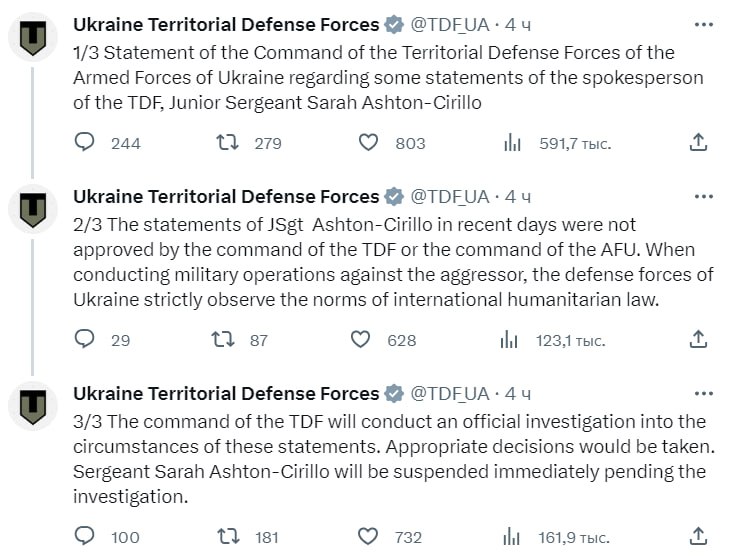Share the 1/3 statement tweet
The image size is (732, 558).
(x=699, y=143)
